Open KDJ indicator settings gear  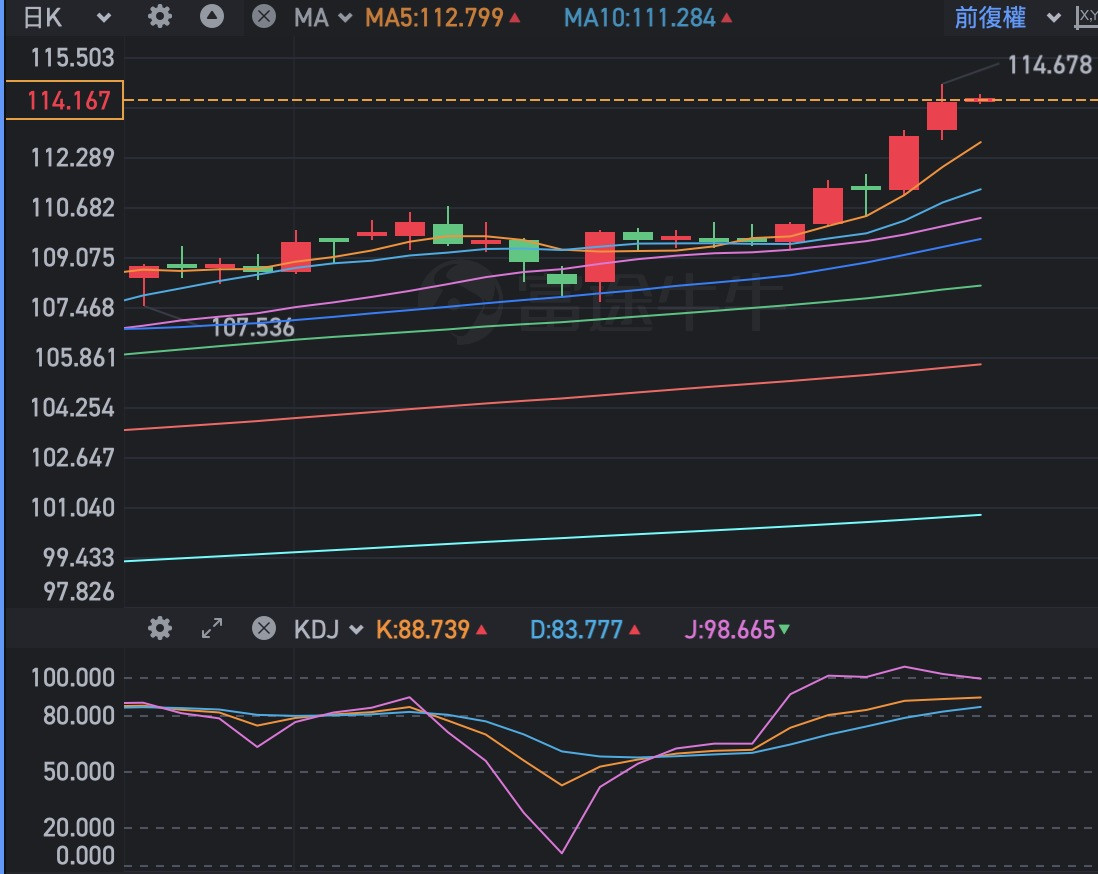[x=159, y=628]
